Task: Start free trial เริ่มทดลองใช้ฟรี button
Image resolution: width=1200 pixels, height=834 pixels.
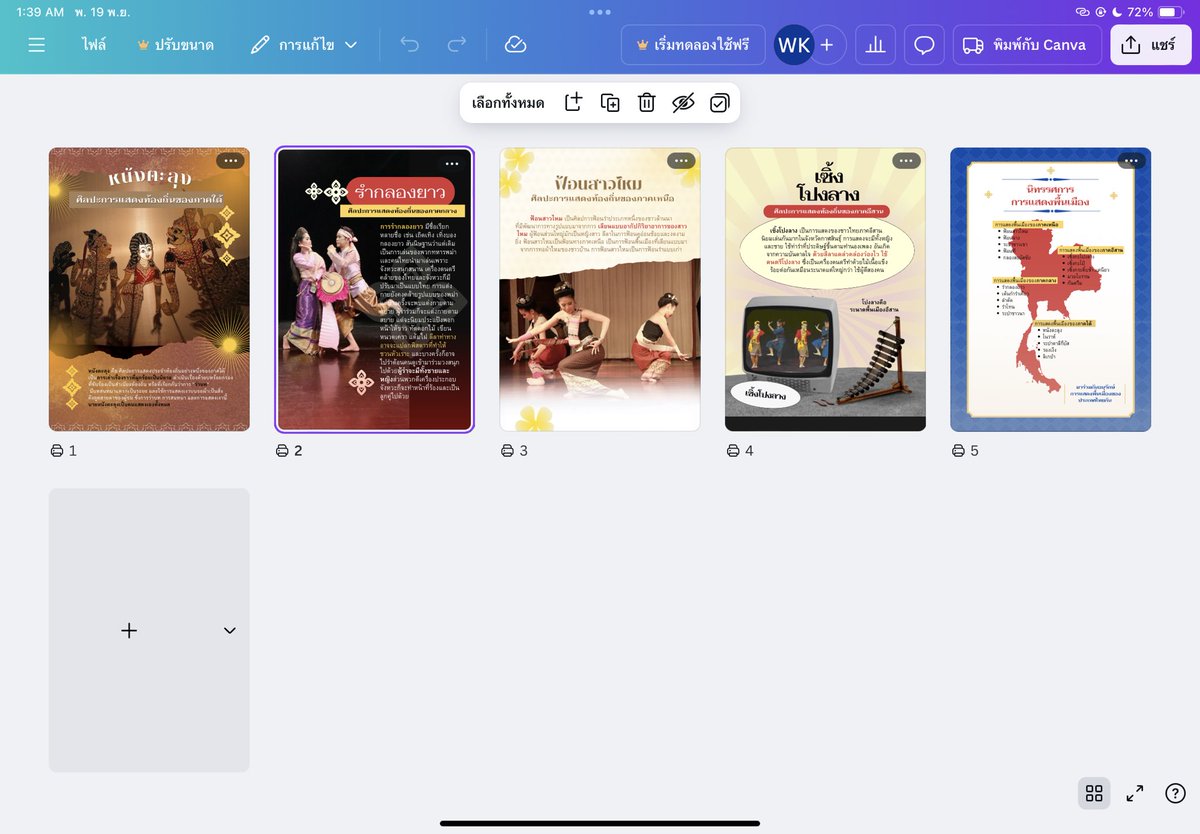Action: [x=693, y=45]
